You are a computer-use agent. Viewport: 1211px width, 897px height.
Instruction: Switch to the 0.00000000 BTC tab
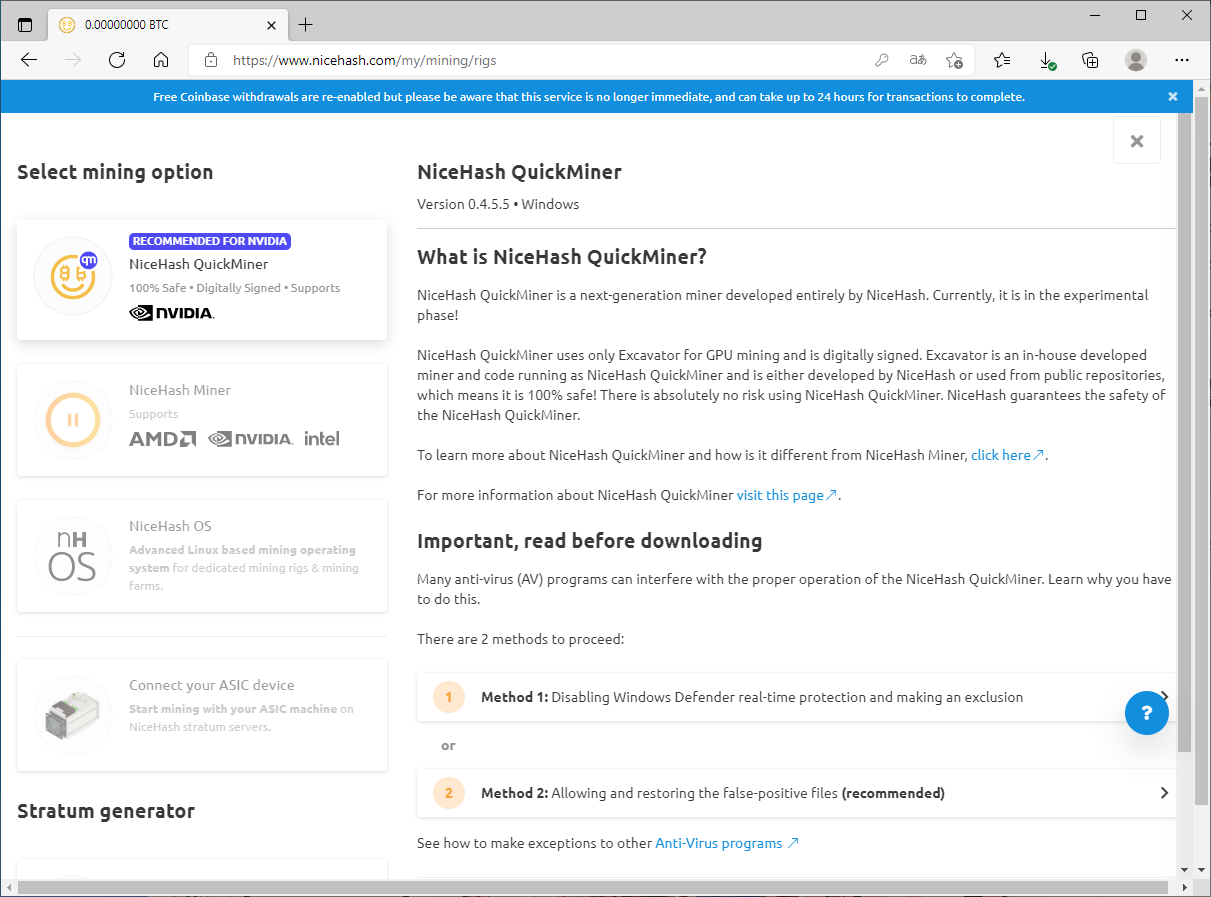(x=168, y=25)
